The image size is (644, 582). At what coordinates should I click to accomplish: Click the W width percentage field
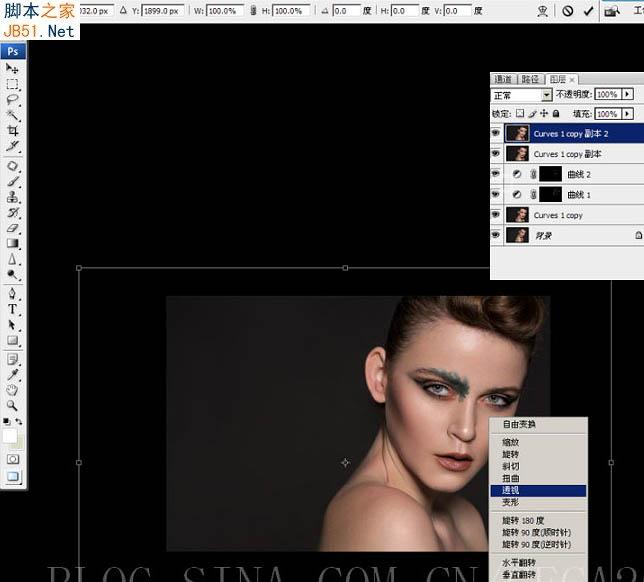(x=224, y=11)
